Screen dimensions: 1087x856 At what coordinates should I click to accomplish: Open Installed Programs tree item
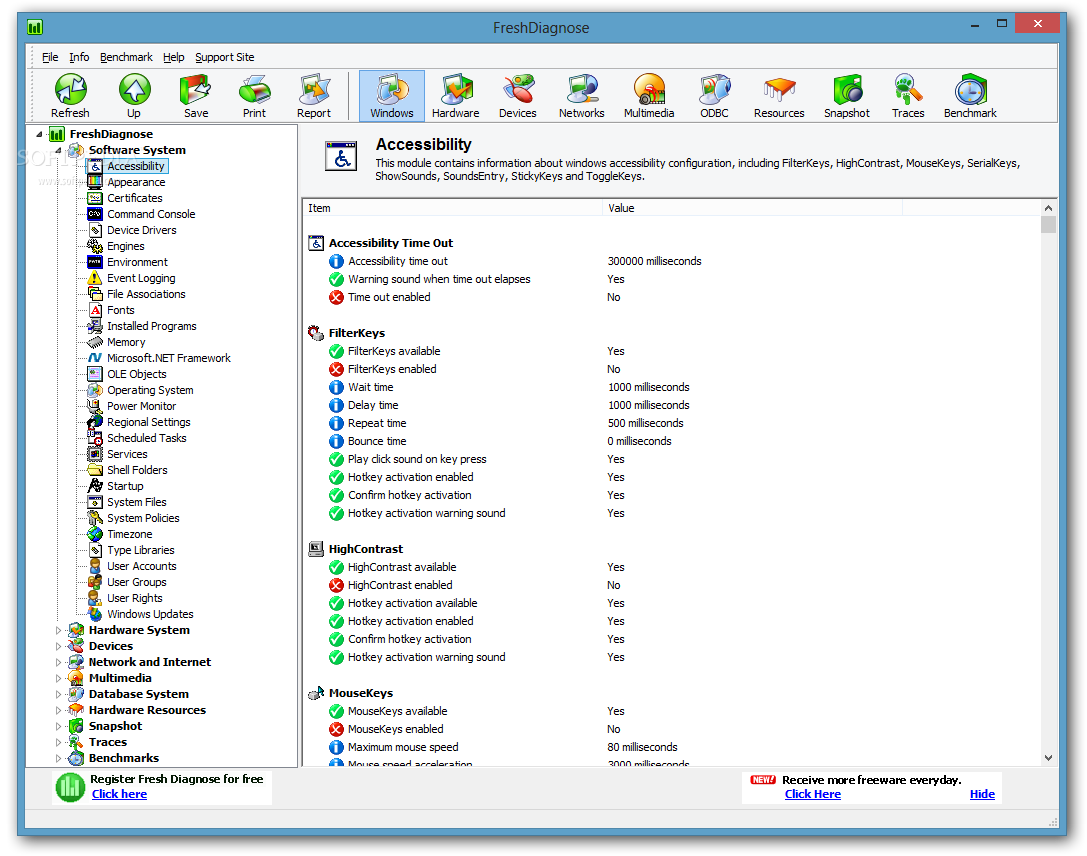tap(151, 326)
